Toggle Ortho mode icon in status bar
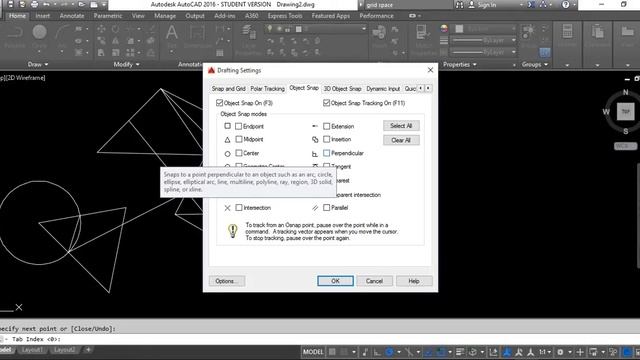Screen dimensions: 640x360 coord(378,352)
